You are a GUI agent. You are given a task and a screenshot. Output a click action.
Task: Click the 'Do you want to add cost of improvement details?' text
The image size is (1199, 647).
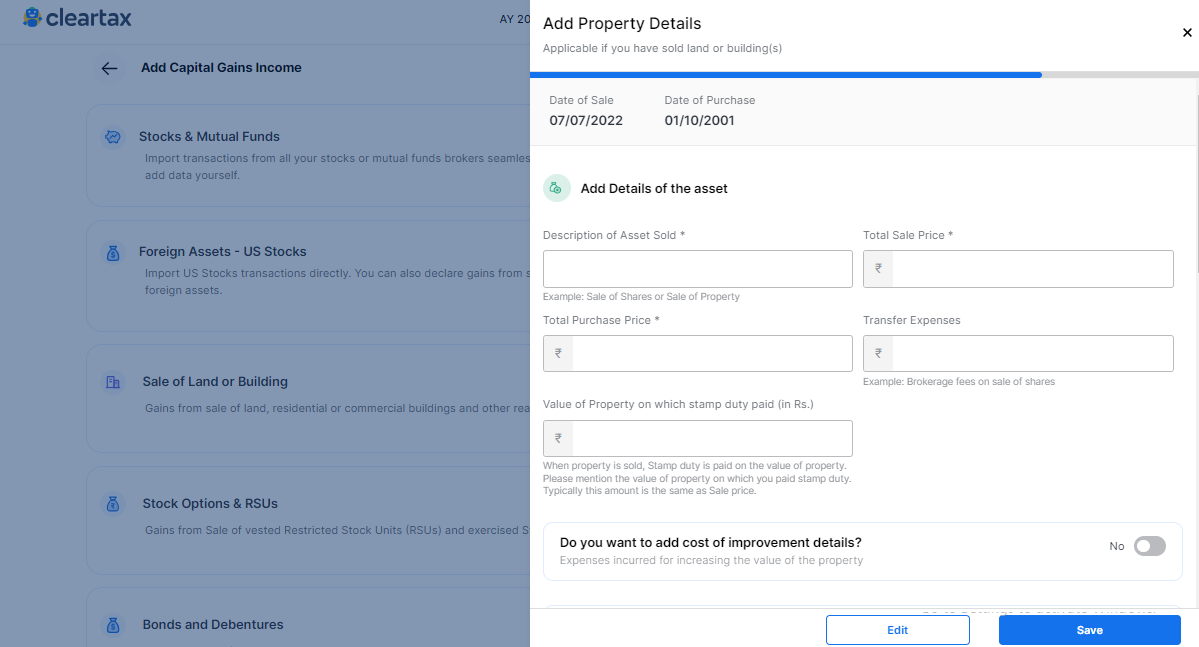[x=710, y=543]
